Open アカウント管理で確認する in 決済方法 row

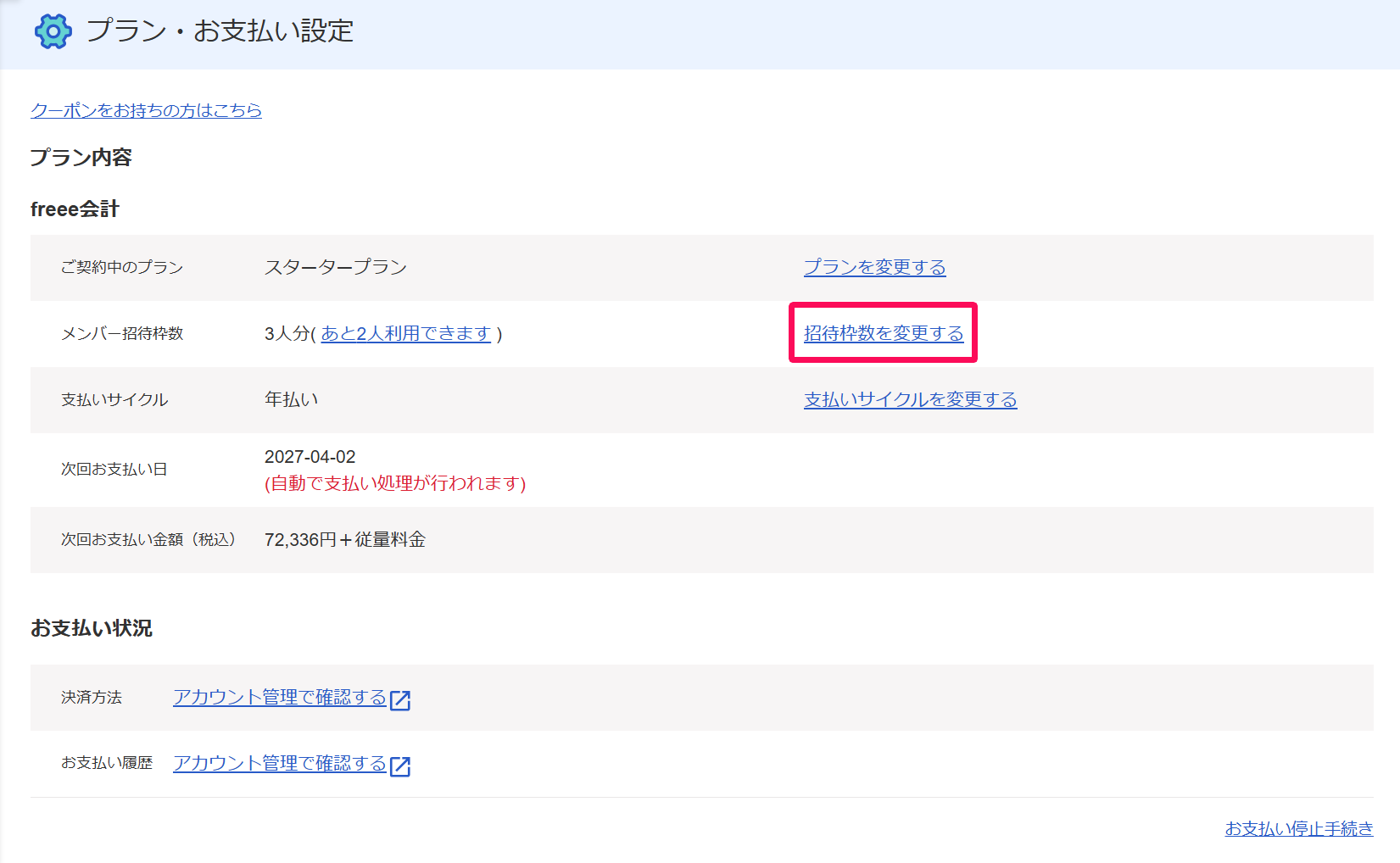pyautogui.click(x=280, y=697)
